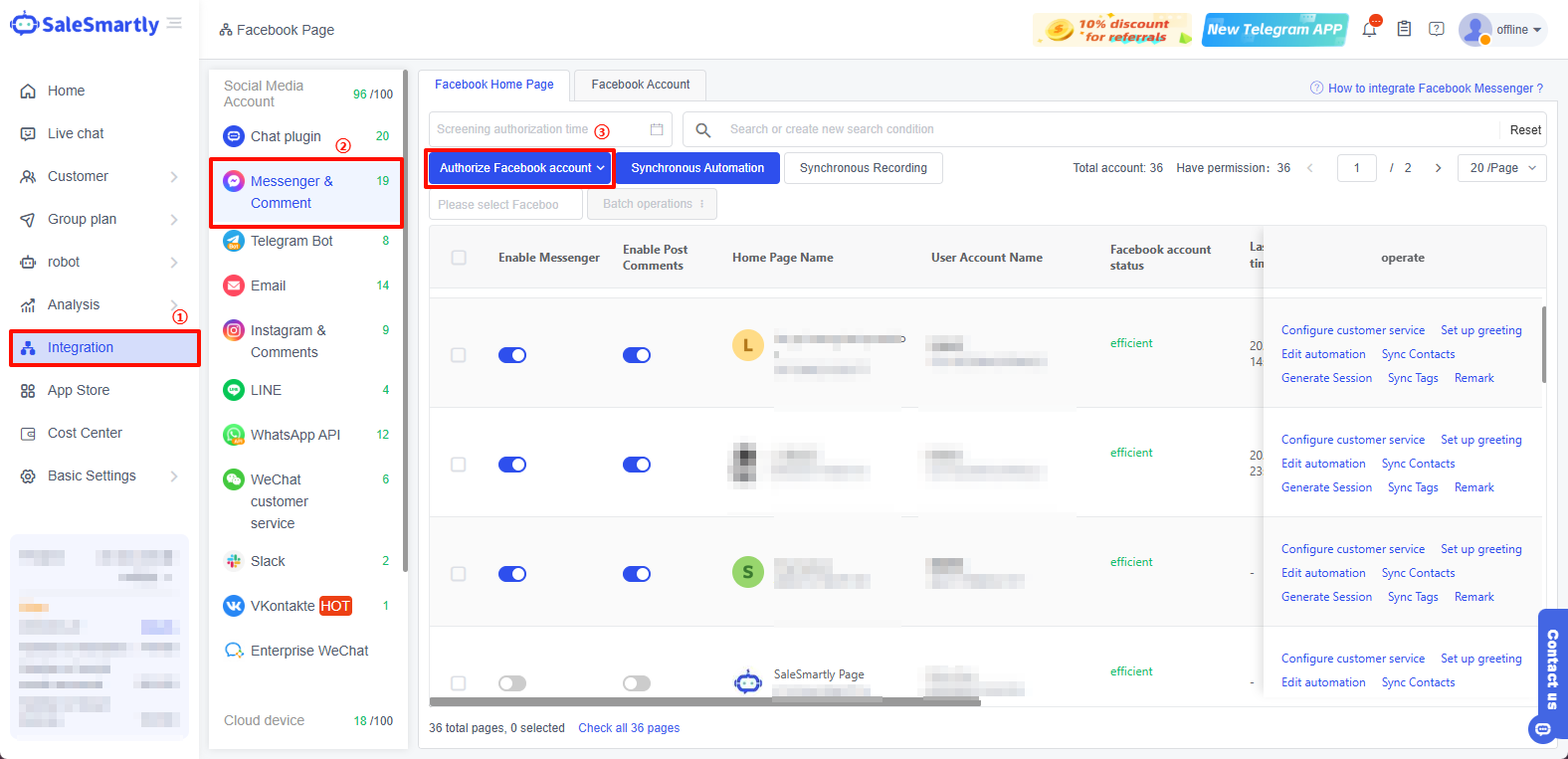Screen dimensions: 1568x759
Task: Open the Slack channel integration
Action: (268, 561)
